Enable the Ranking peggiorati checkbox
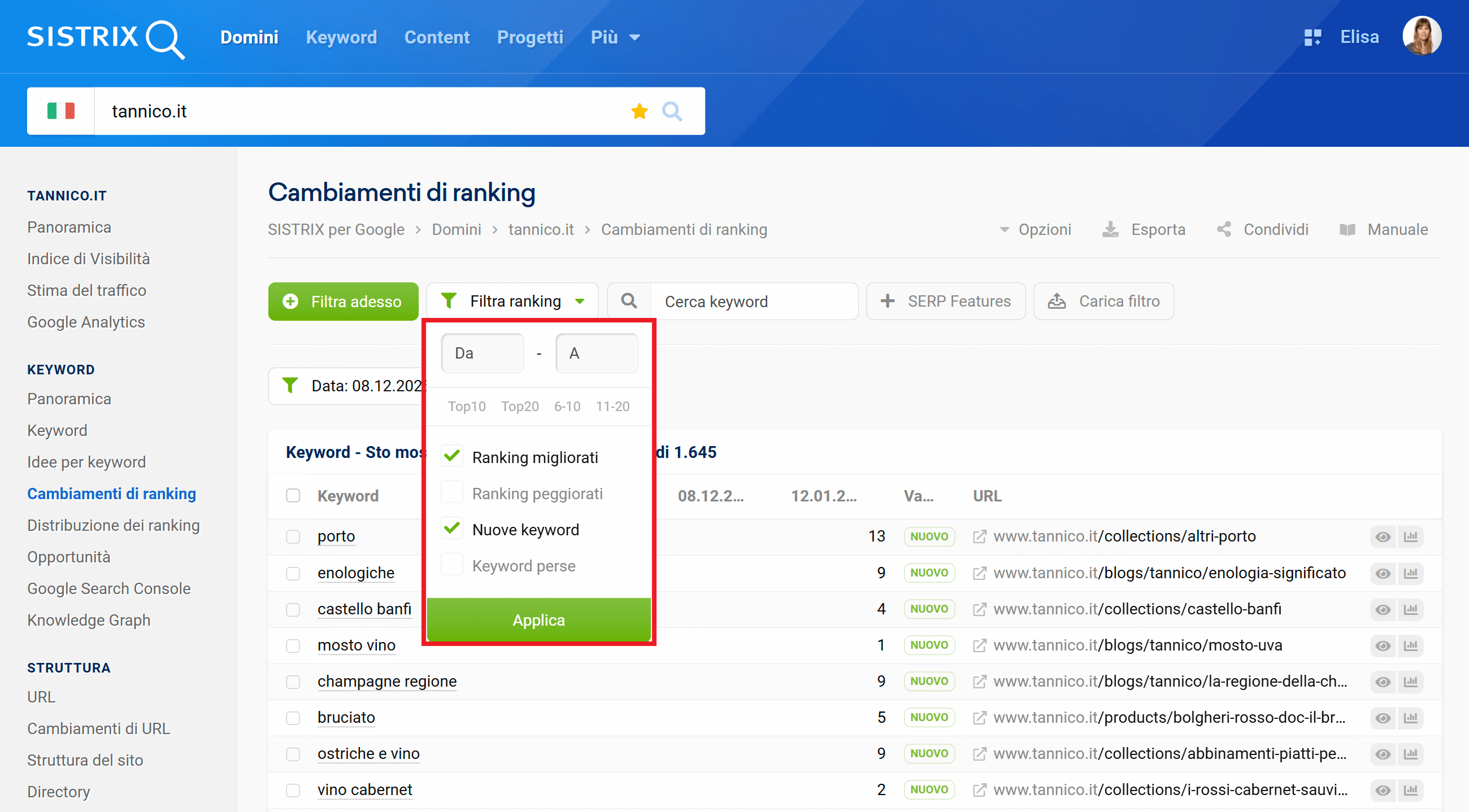Screen dimensions: 1469x812 point(451,492)
